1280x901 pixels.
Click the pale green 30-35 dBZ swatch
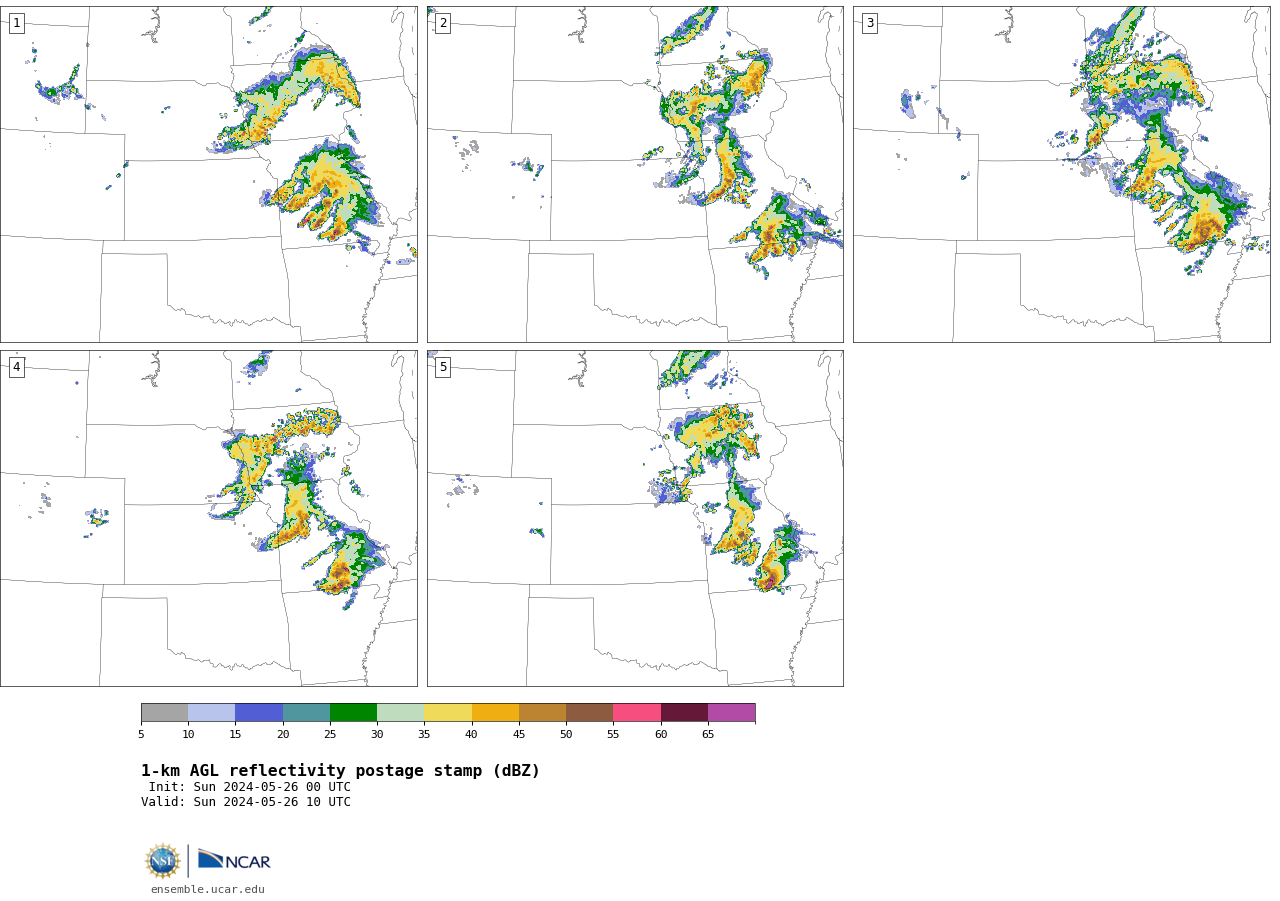pos(400,712)
